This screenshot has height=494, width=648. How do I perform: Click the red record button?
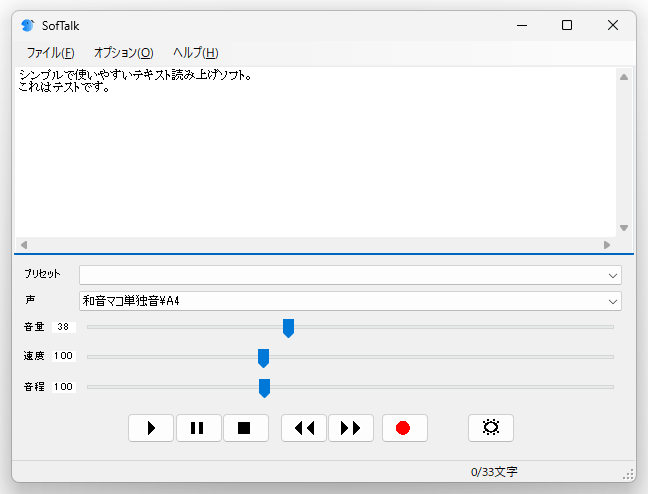click(405, 428)
